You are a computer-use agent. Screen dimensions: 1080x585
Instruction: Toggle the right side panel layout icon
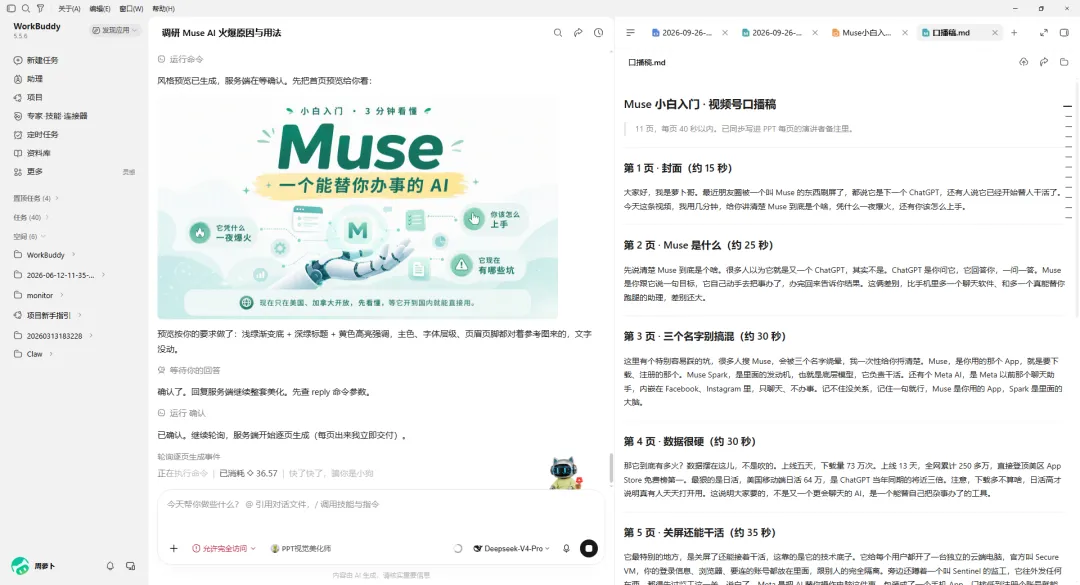(x=1064, y=32)
